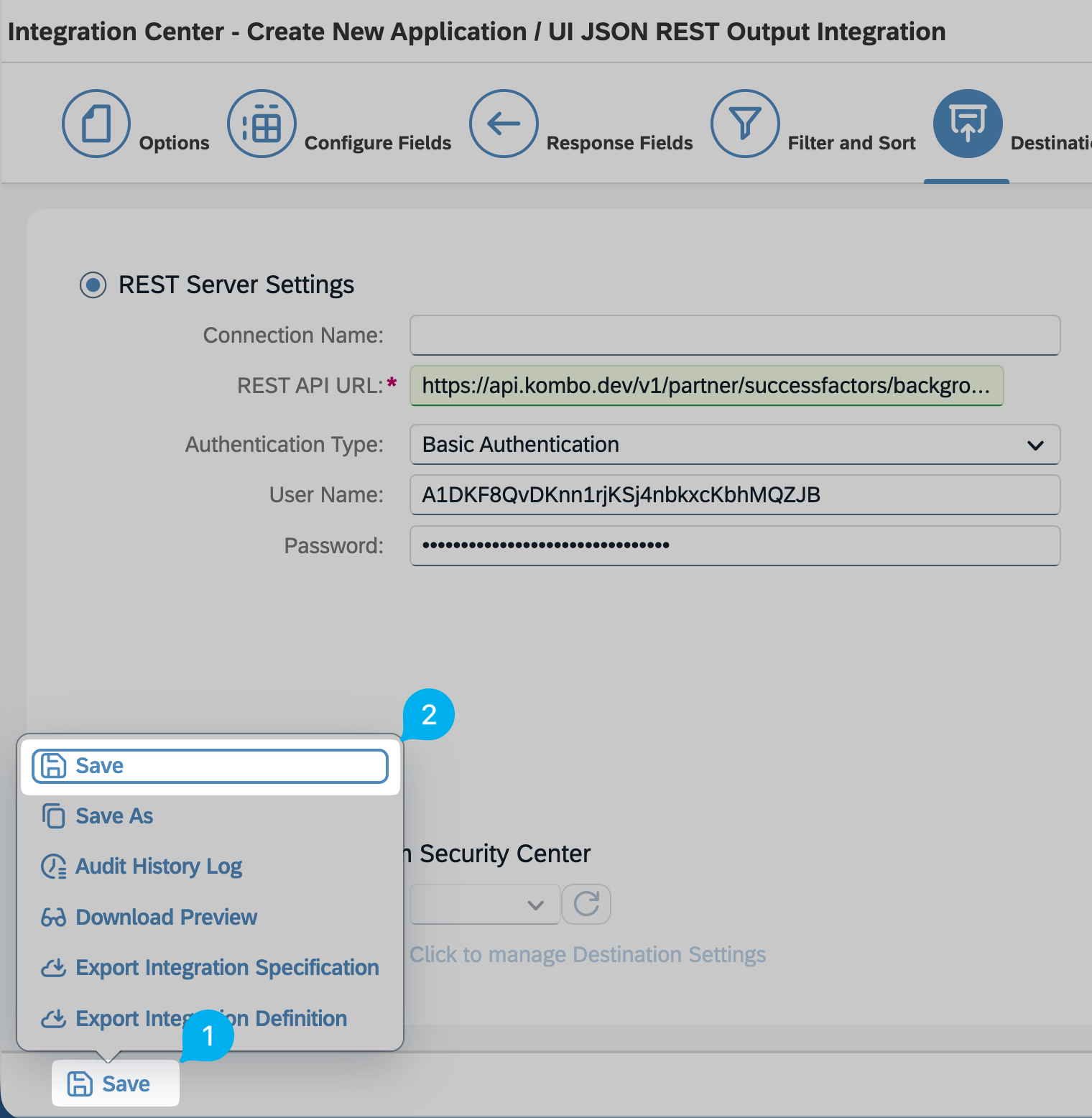Click the refresh icon near Security Center
This screenshot has height=1118, width=1092.
[586, 904]
